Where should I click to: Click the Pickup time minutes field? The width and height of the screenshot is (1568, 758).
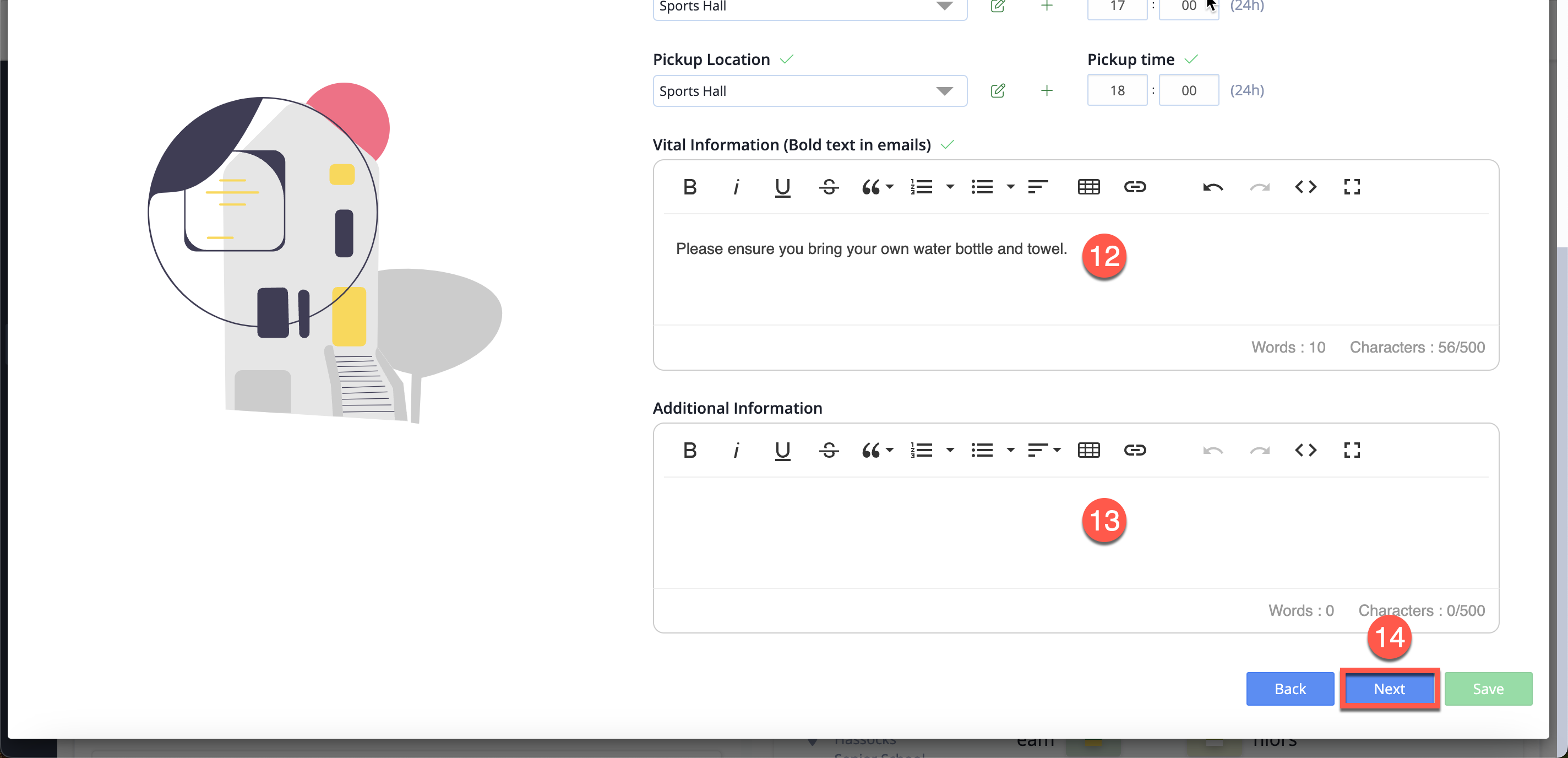click(1188, 90)
